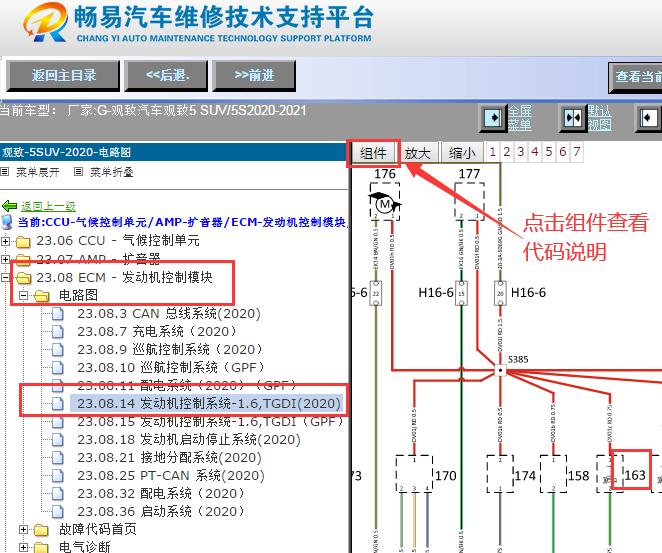Click component 170 in the diagram
This screenshot has height=553, width=662.
[x=414, y=474]
